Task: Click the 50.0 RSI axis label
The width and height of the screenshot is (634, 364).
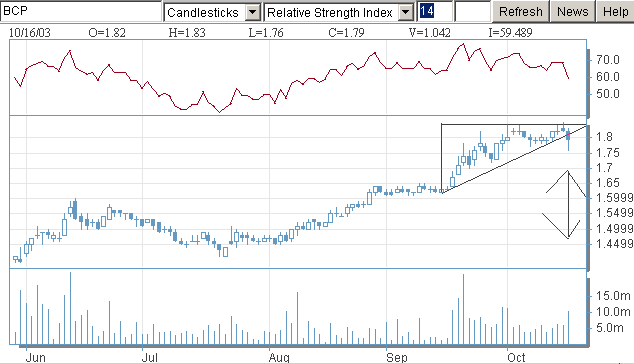Action: click(608, 94)
